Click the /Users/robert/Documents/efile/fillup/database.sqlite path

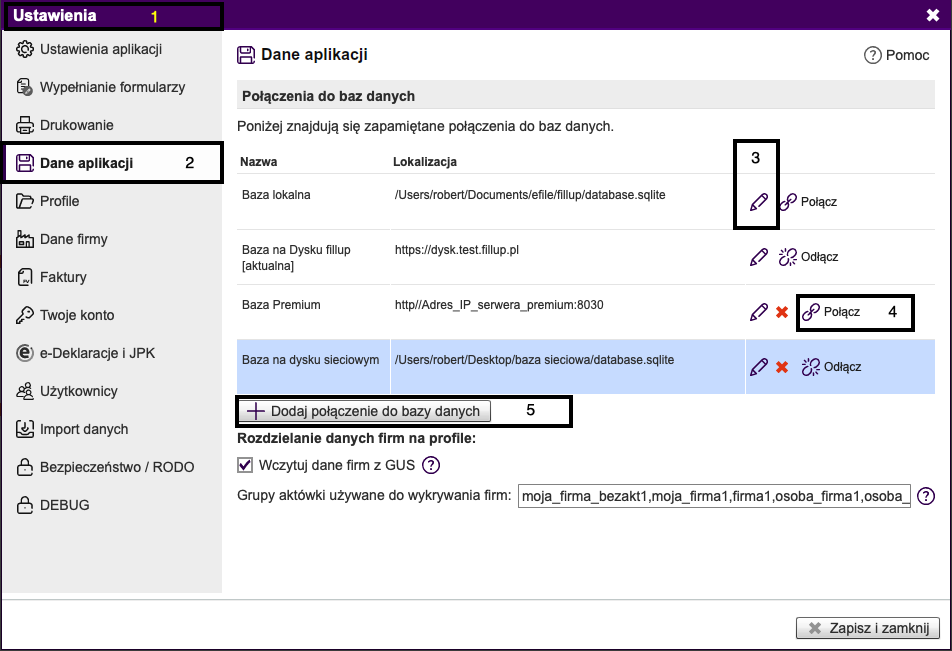tap(530, 195)
